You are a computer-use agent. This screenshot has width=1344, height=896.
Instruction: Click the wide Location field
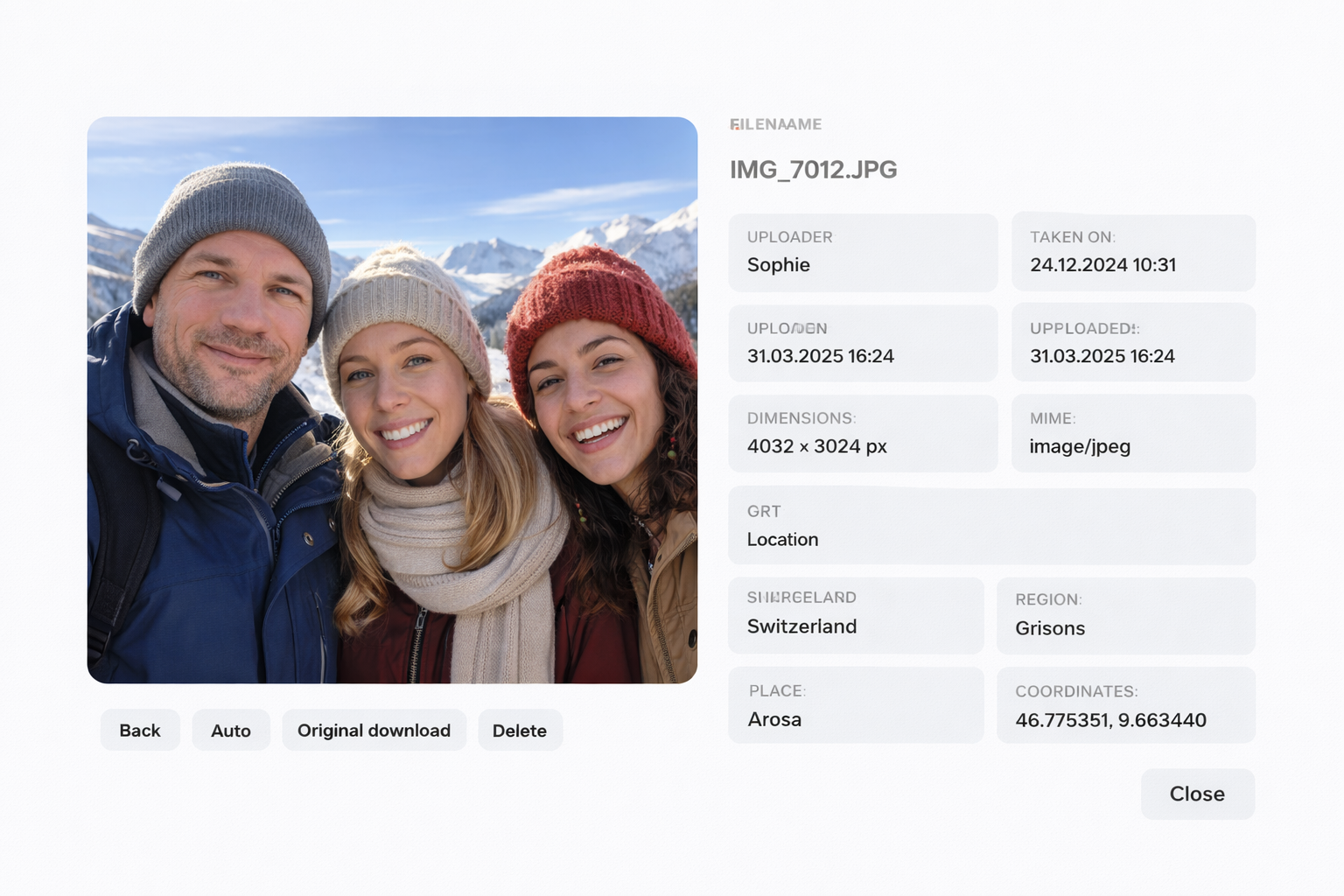point(991,527)
